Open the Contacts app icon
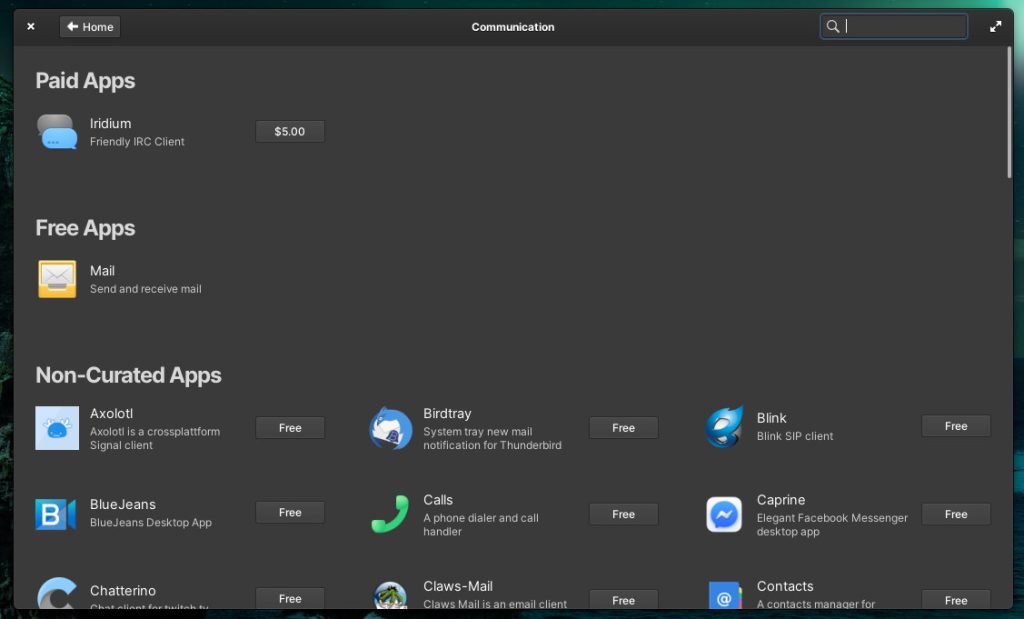1024x619 pixels. 724,596
